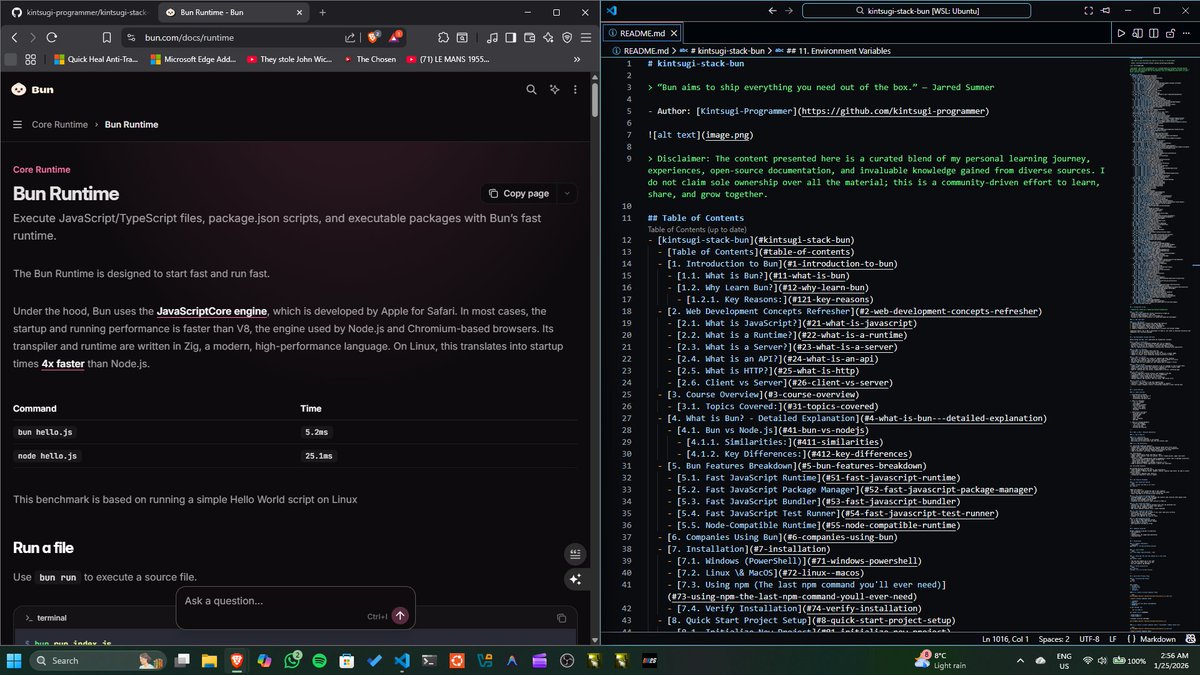Click the Core Runtime breadcrumb

point(60,124)
